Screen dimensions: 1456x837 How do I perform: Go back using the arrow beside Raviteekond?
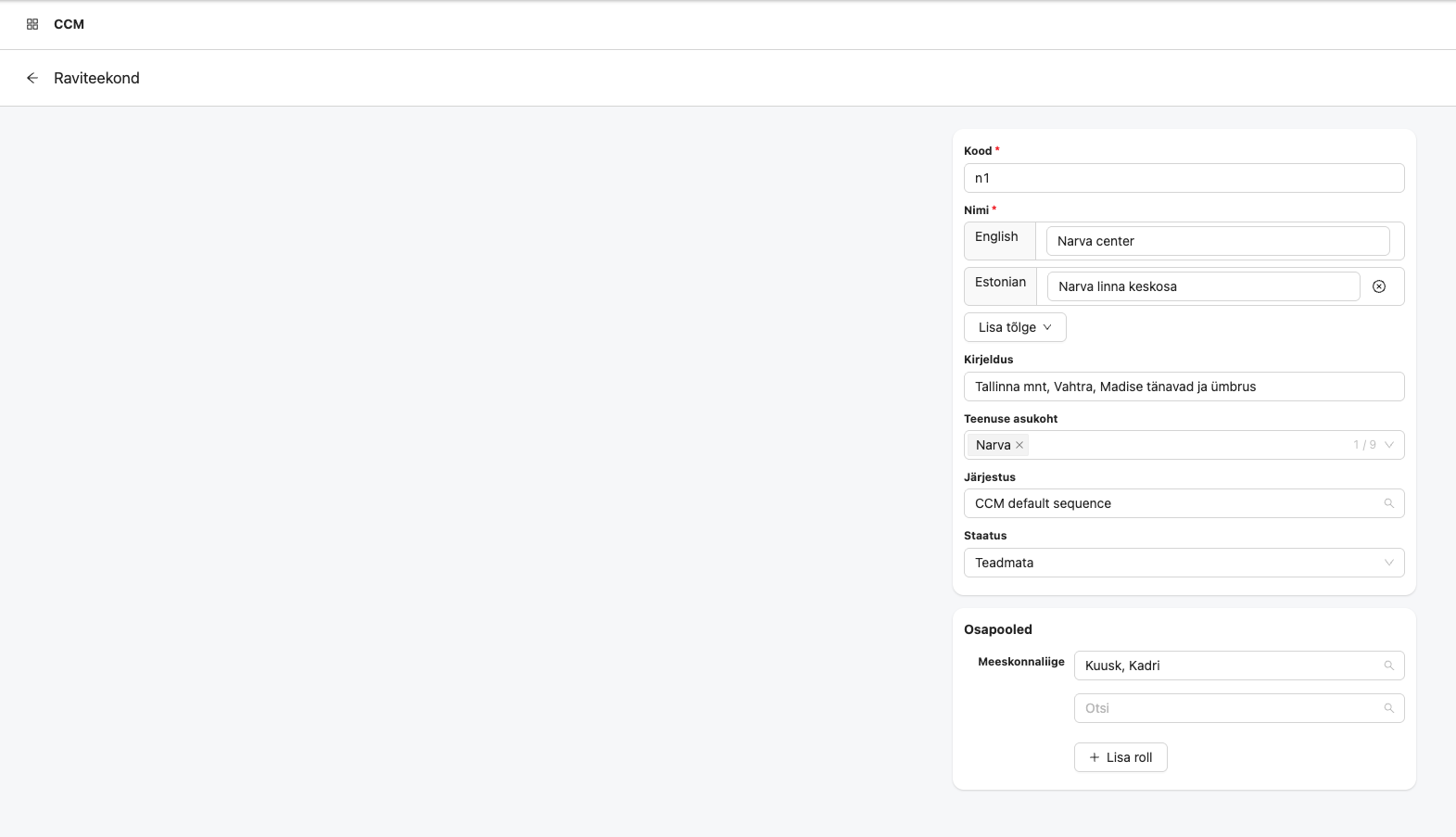[32, 78]
